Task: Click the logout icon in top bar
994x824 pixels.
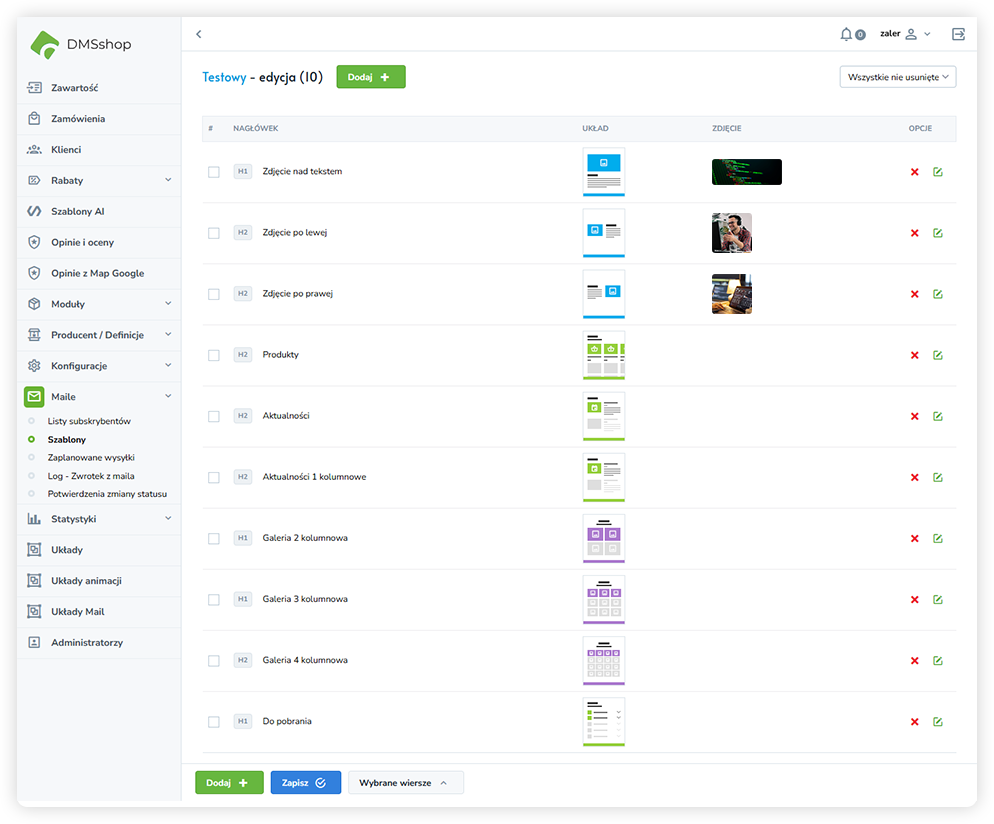Action: pos(958,34)
